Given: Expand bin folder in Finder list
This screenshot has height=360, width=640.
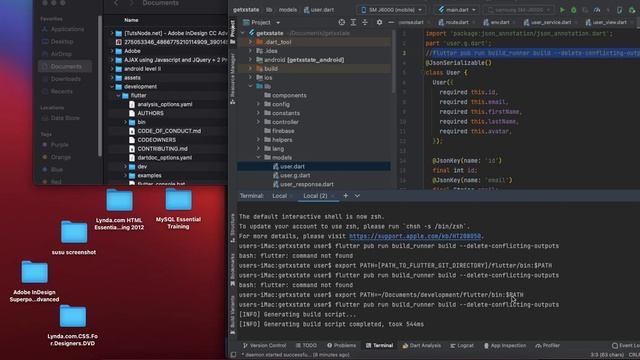Looking at the screenshot, I should pos(125,122).
